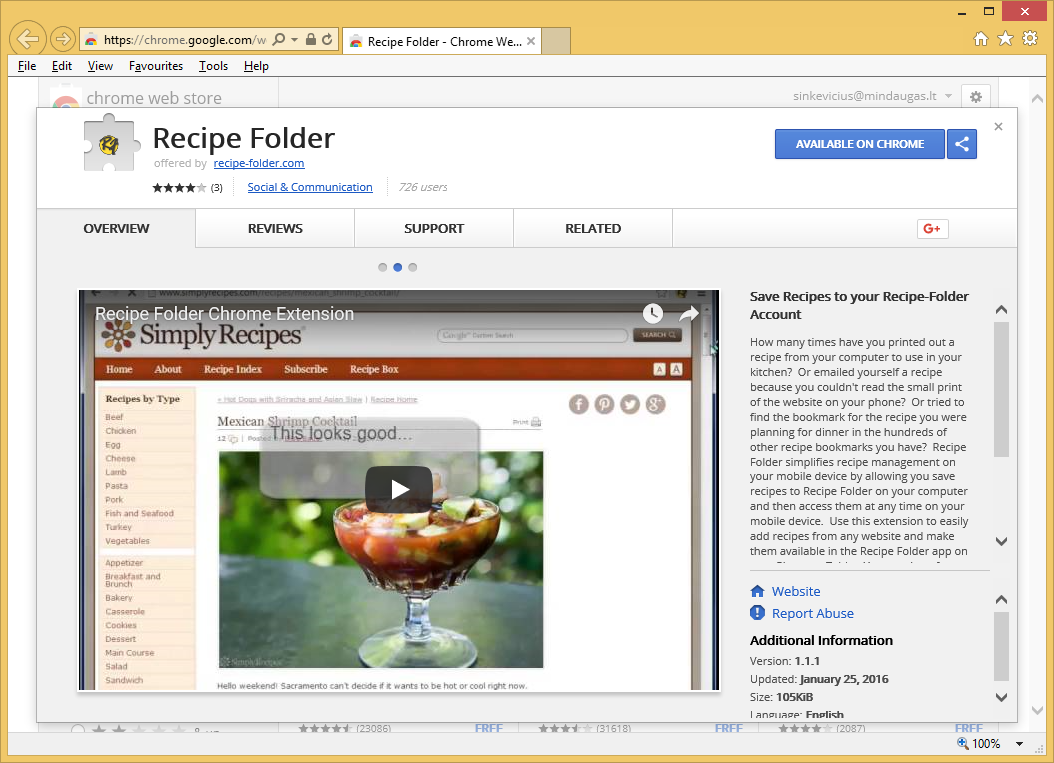The width and height of the screenshot is (1054, 763).
Task: Open the extension Website link
Action: 796,592
